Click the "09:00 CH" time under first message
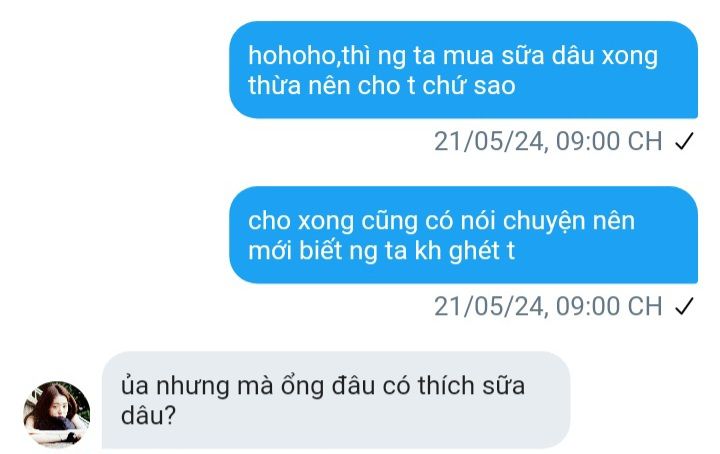Image resolution: width=720 pixels, height=454 pixels. coord(609,141)
